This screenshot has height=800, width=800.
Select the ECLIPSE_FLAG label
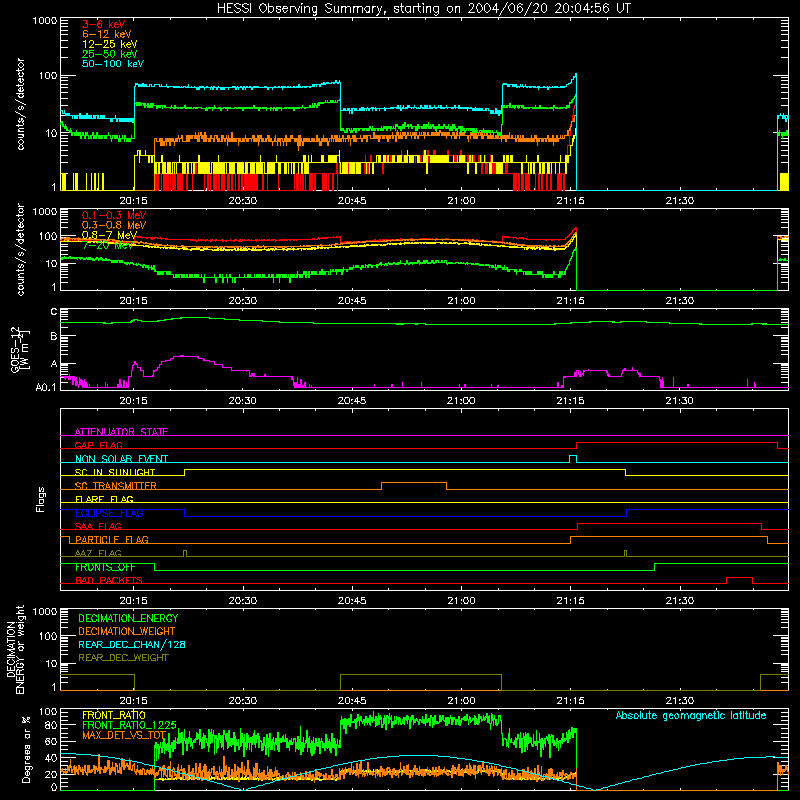pos(109,513)
